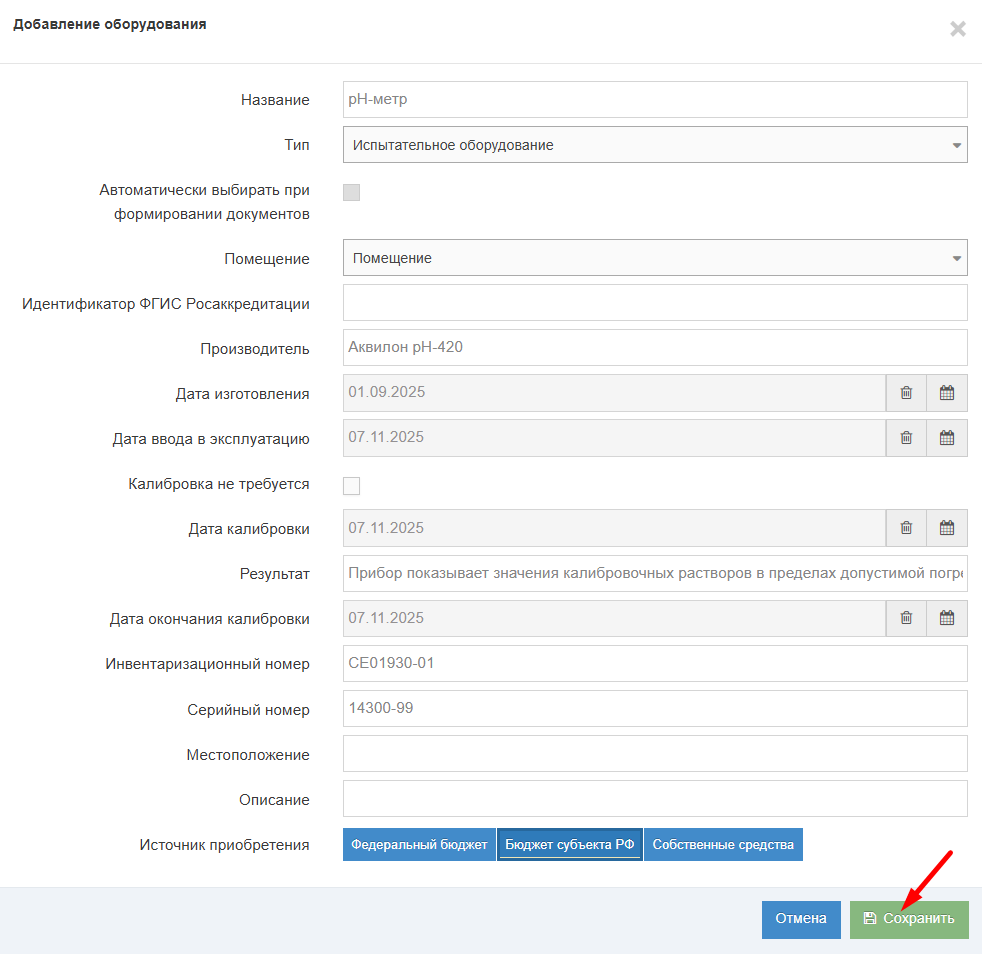This screenshot has width=982, height=954.
Task: Focus the Местоположение input field
Action: click(x=655, y=754)
